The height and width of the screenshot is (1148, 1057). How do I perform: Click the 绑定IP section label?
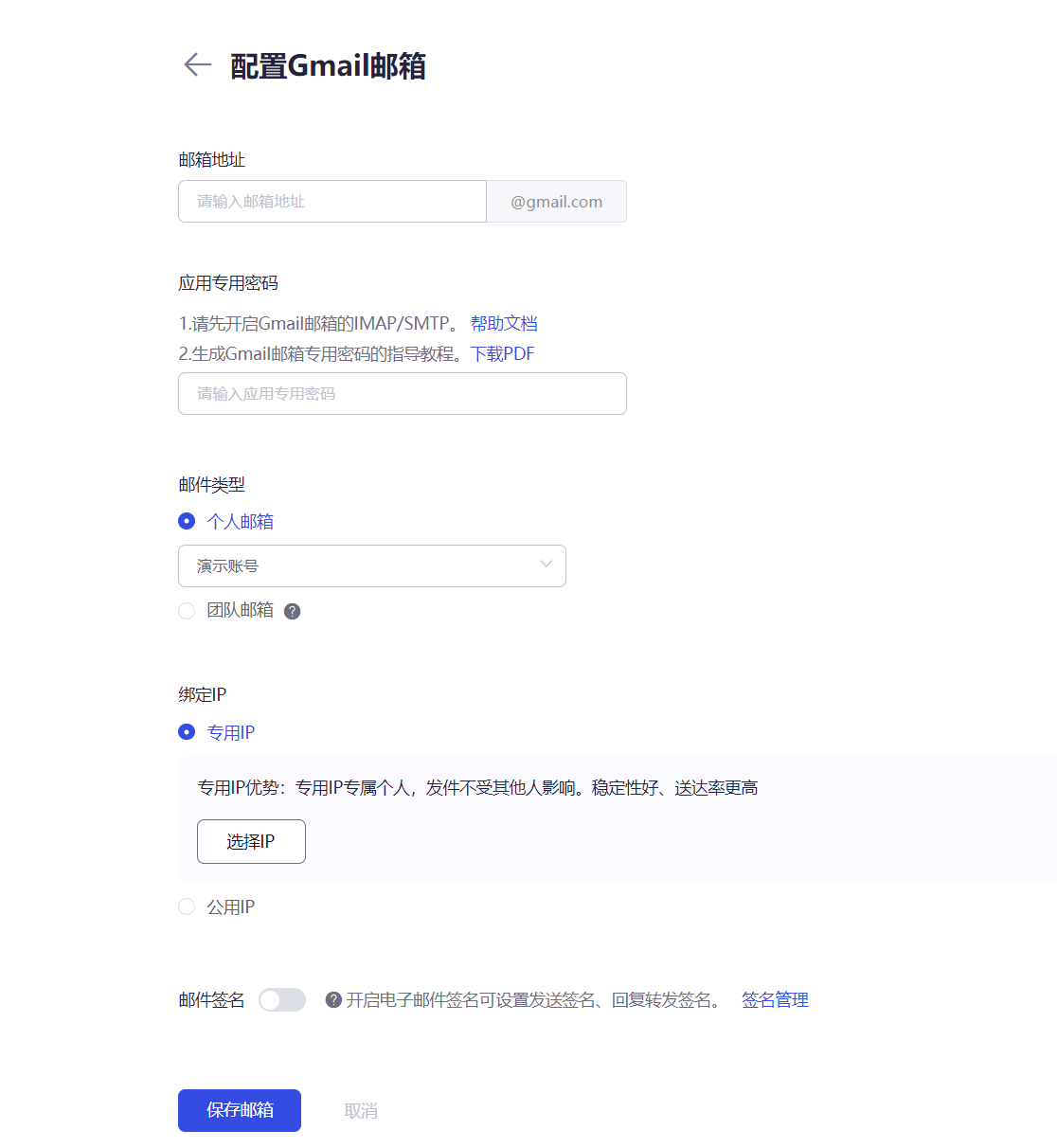[203, 694]
